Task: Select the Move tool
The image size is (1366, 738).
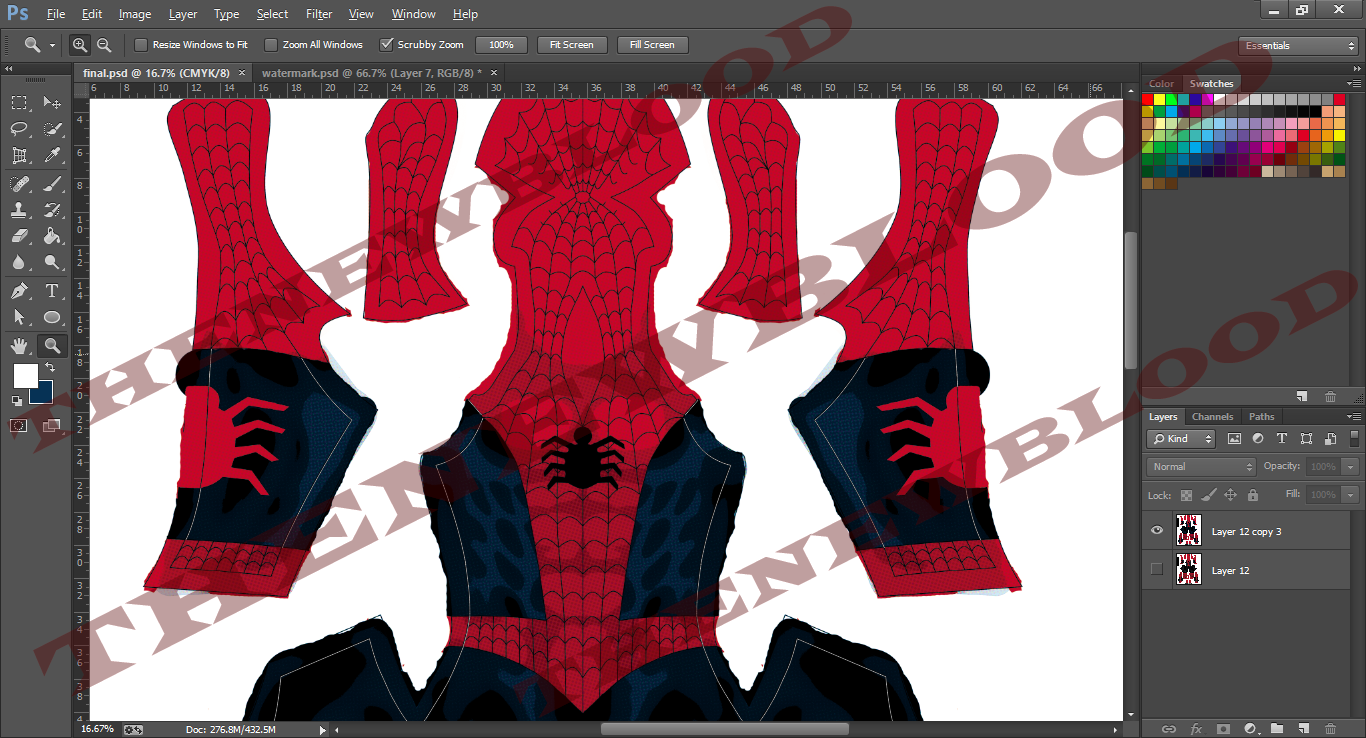Action: pos(52,102)
